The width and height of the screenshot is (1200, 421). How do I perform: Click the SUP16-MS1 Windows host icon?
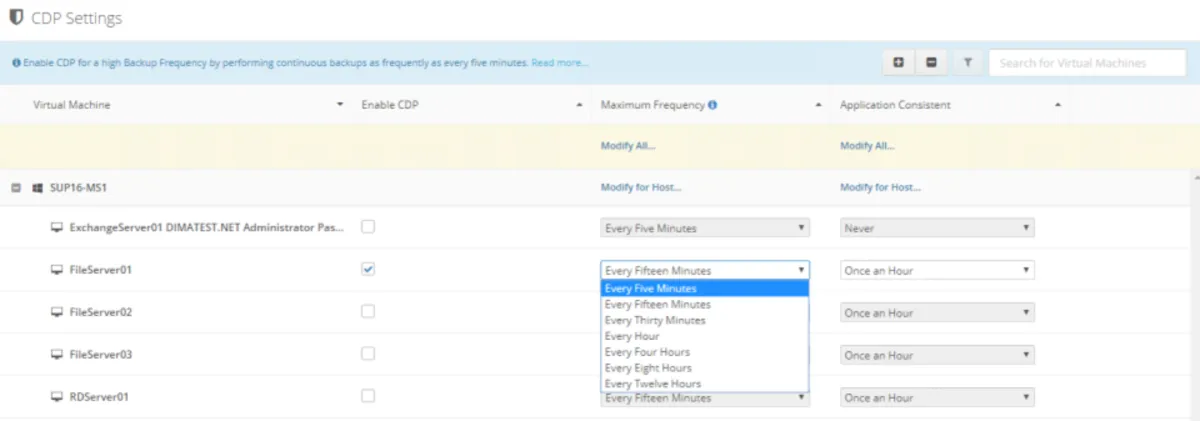37,187
